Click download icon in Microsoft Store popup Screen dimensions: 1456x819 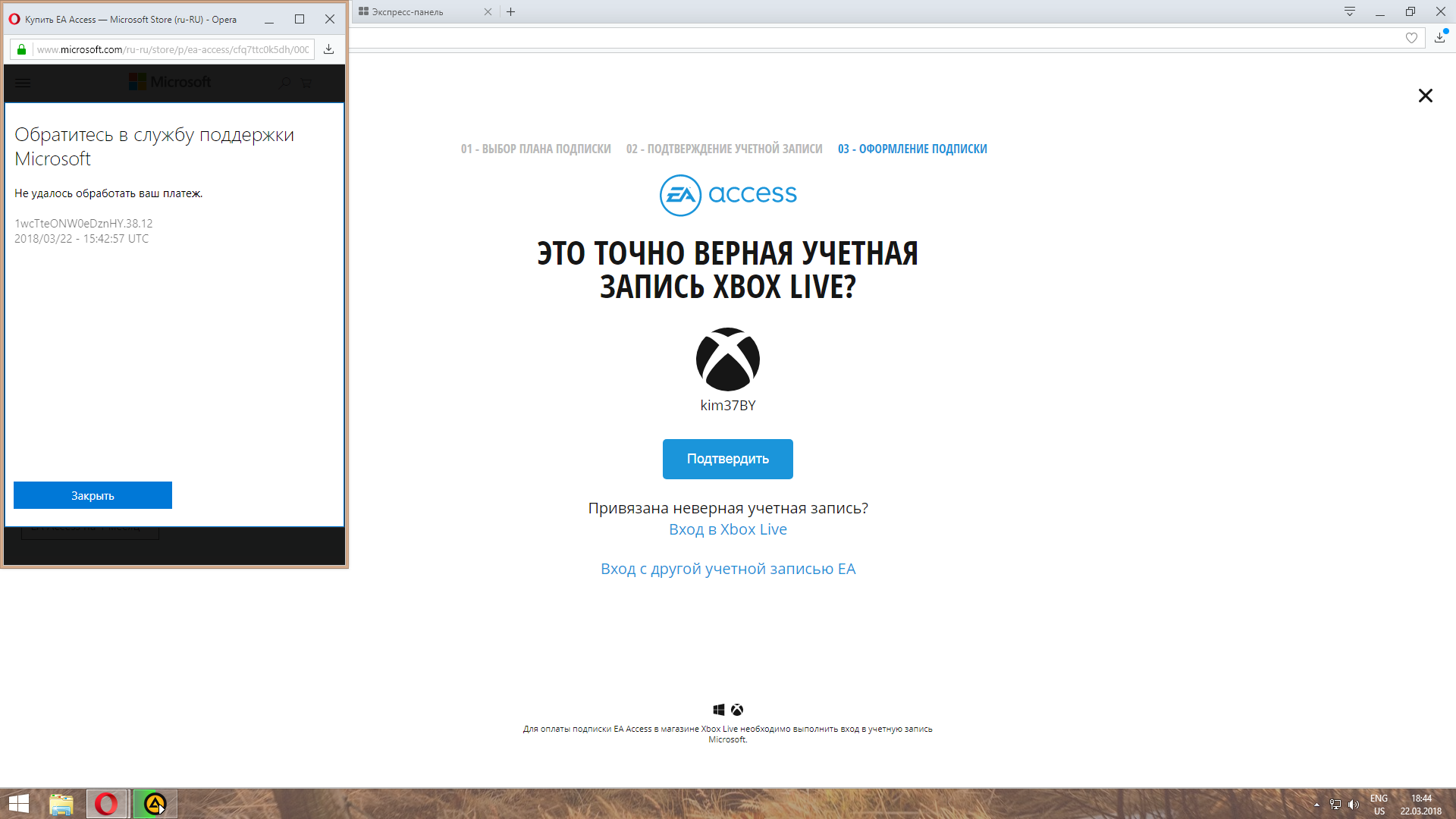coord(329,49)
